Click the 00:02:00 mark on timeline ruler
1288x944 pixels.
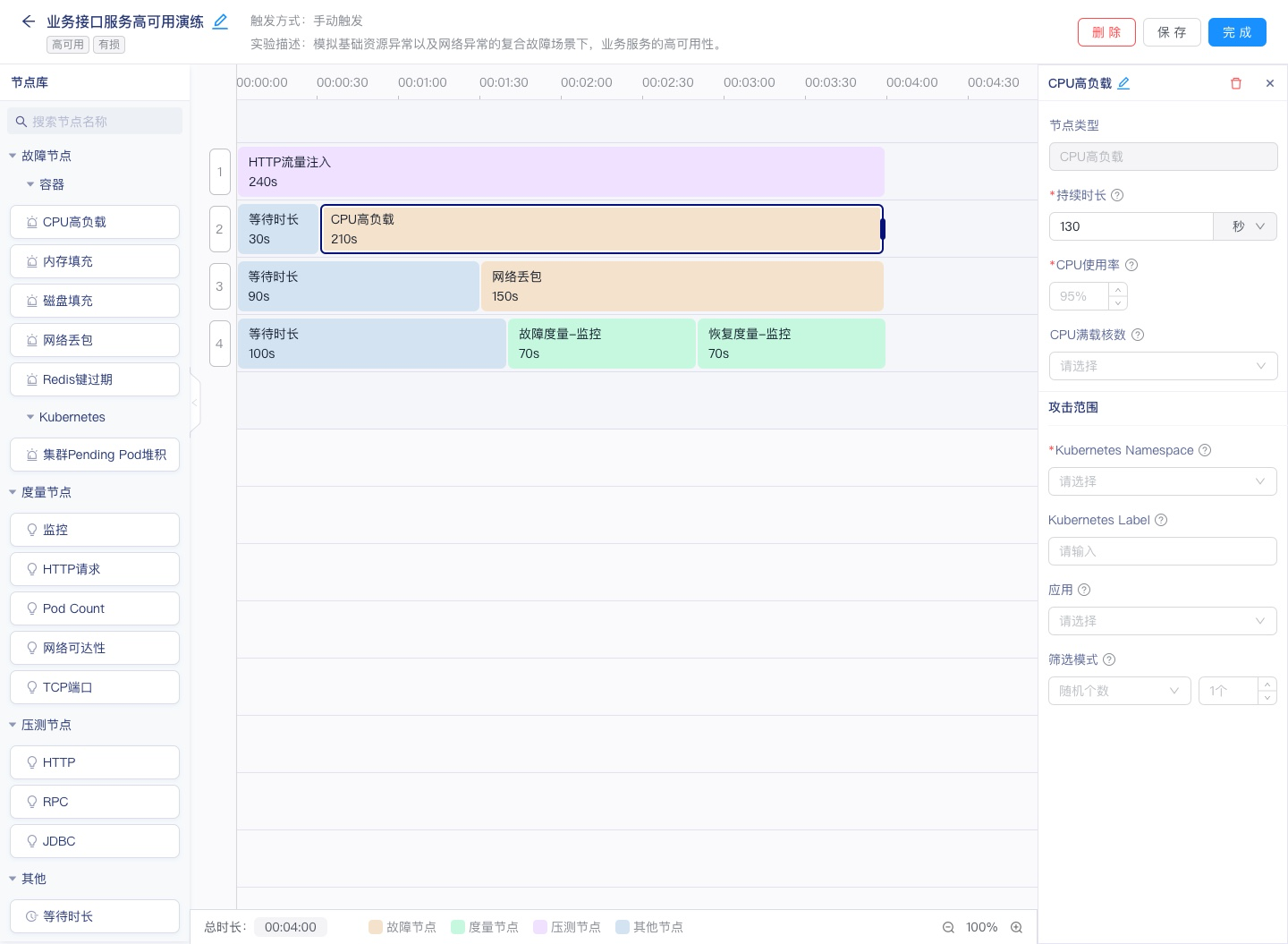point(586,82)
